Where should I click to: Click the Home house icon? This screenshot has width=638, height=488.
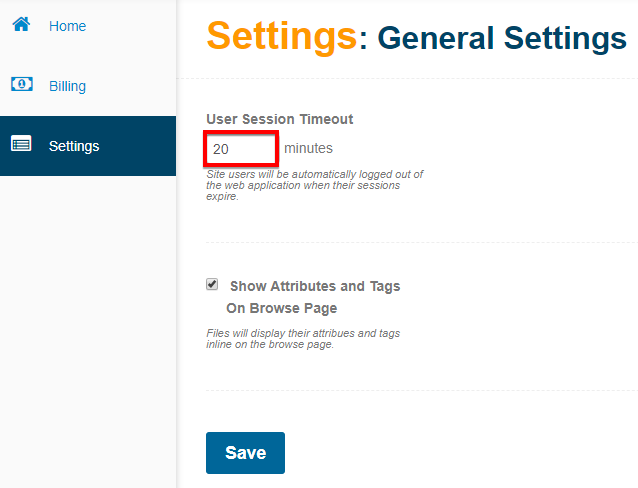click(21, 24)
